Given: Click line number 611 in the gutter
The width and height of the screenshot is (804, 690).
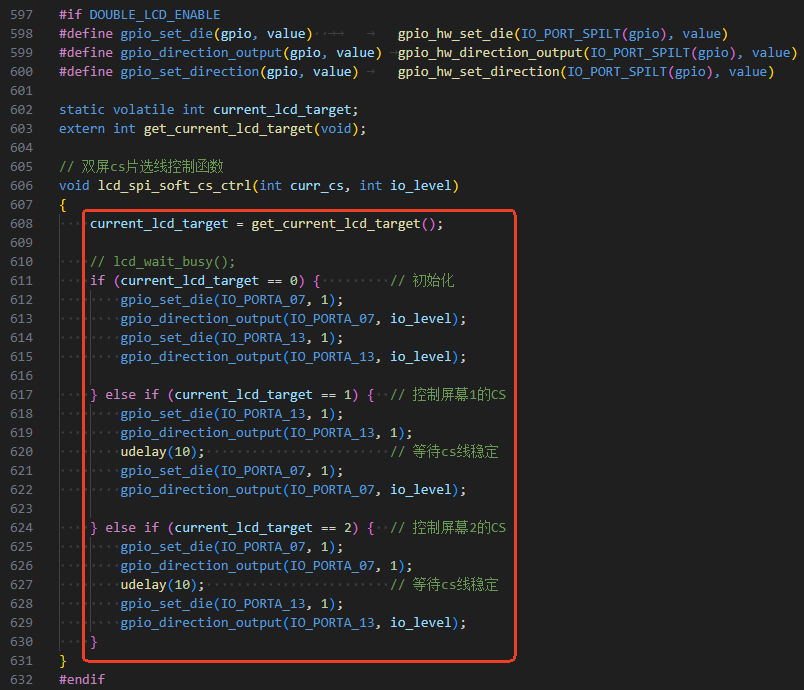Looking at the screenshot, I should tap(22, 281).
